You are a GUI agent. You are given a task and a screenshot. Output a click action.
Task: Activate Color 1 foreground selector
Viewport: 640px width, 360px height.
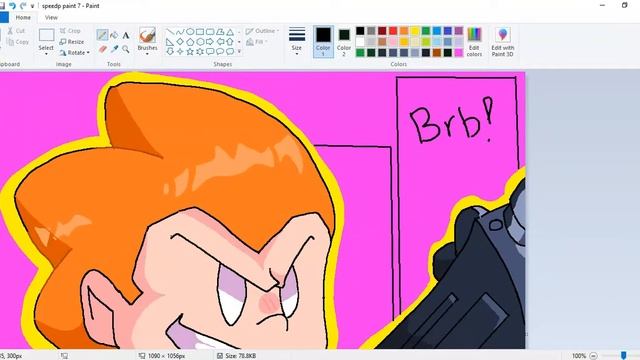point(323,42)
